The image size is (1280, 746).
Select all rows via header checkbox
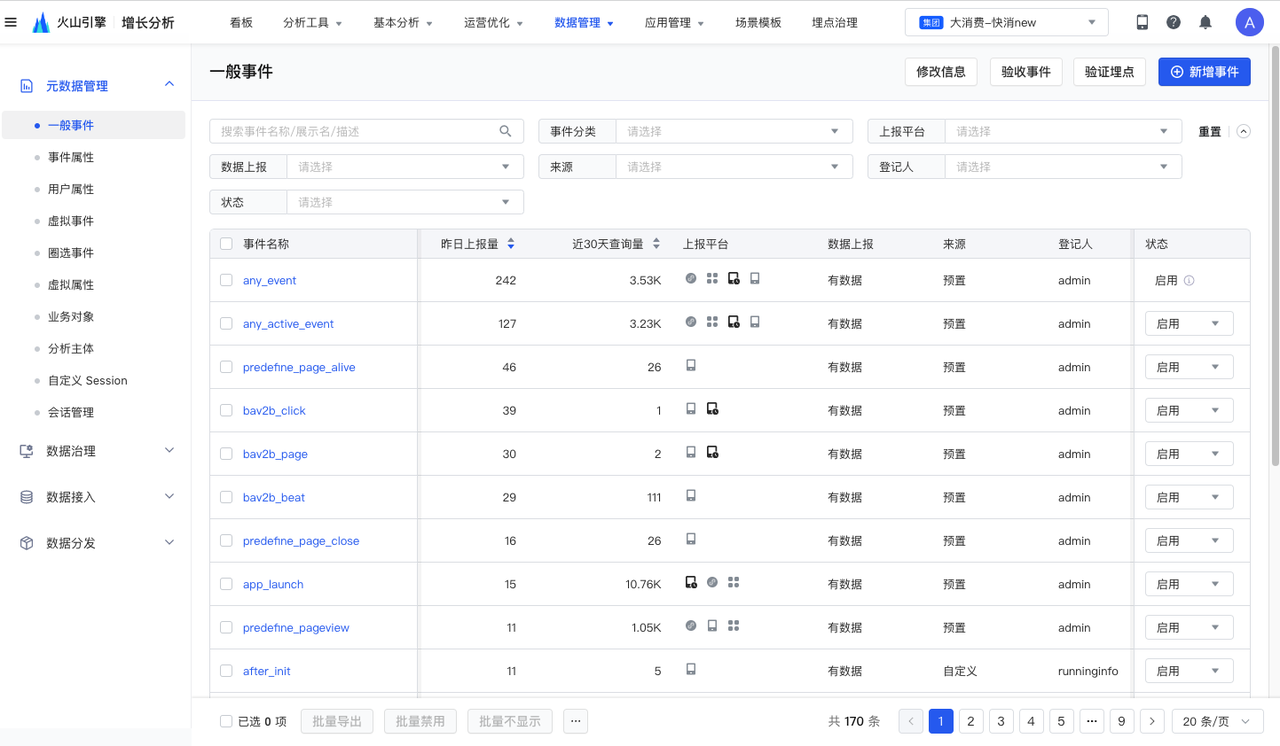(x=226, y=244)
